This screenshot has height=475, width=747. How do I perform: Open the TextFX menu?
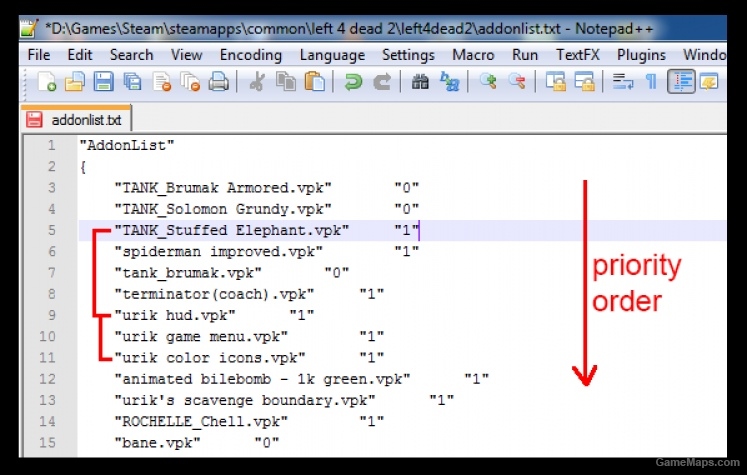tap(577, 55)
